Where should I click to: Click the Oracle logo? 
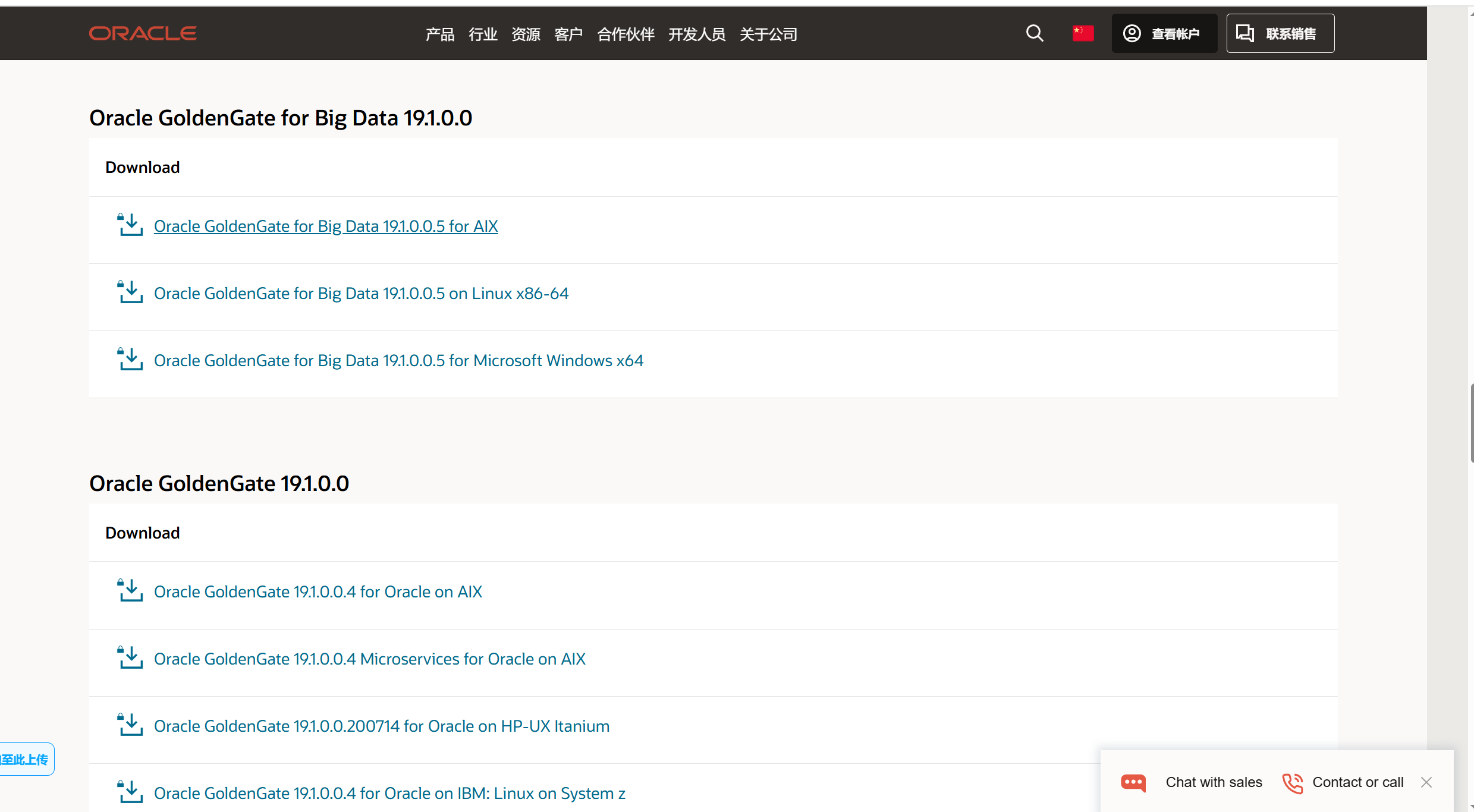coord(143,33)
